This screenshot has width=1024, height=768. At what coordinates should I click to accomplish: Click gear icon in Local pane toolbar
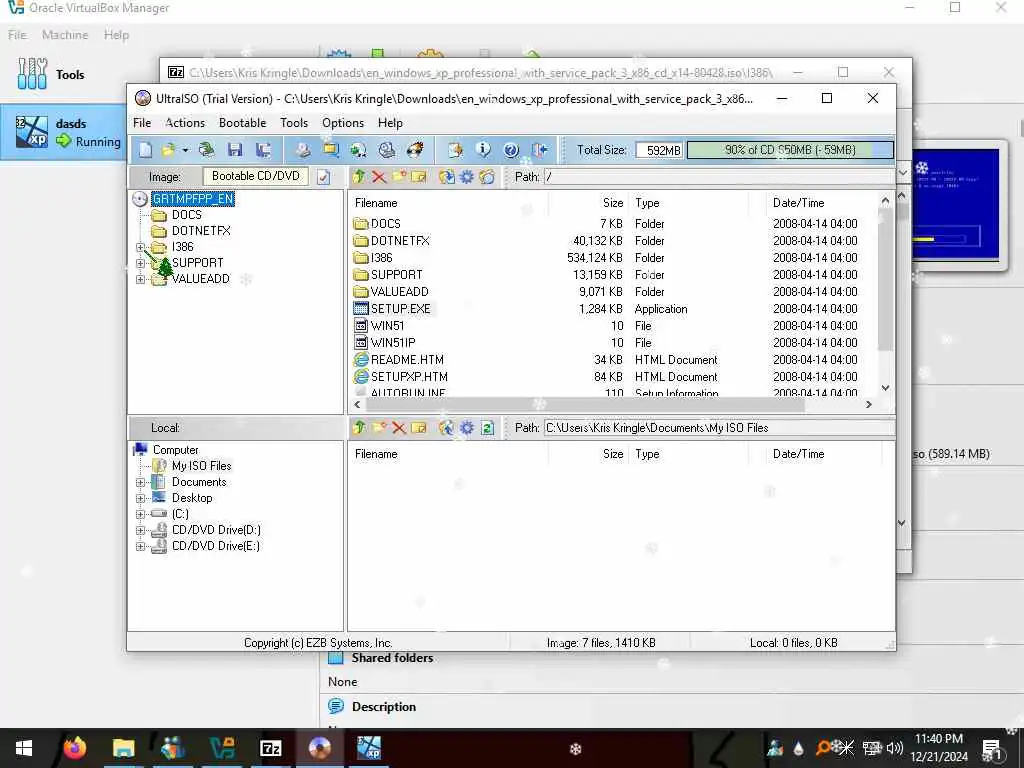(467, 428)
